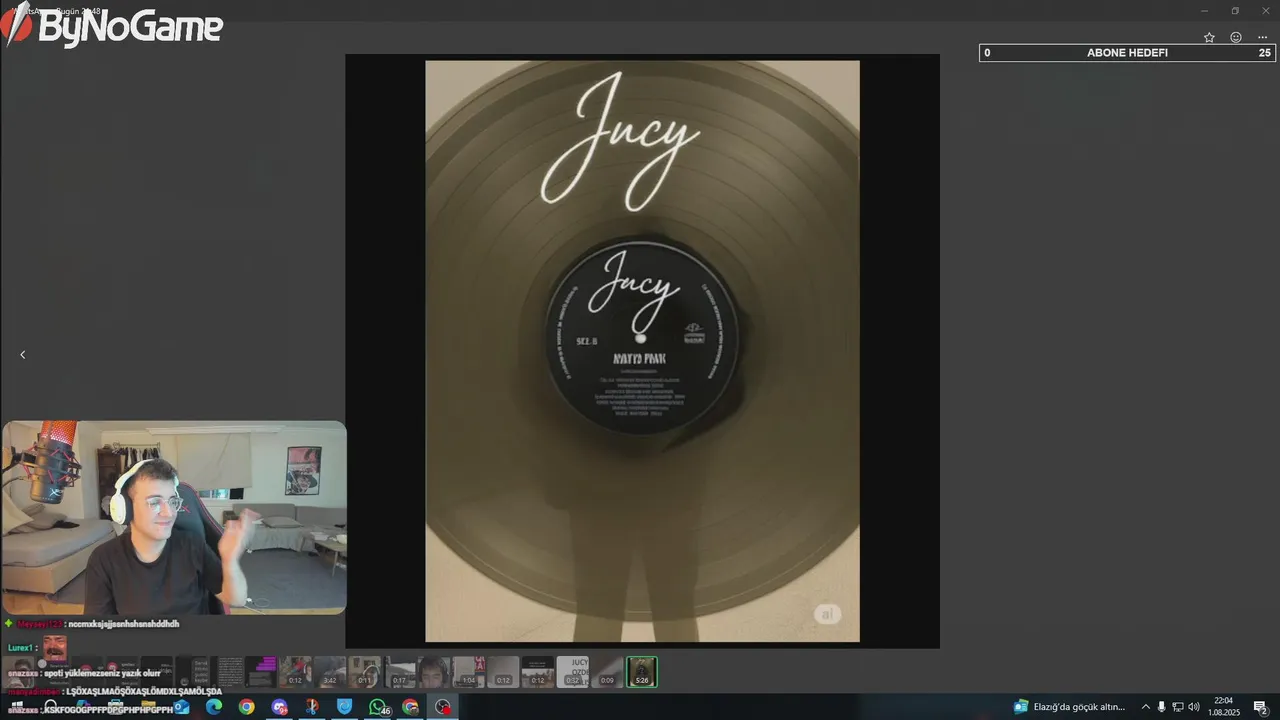Open the active recording app taskbar icon
The width and height of the screenshot is (1280, 720).
(443, 707)
